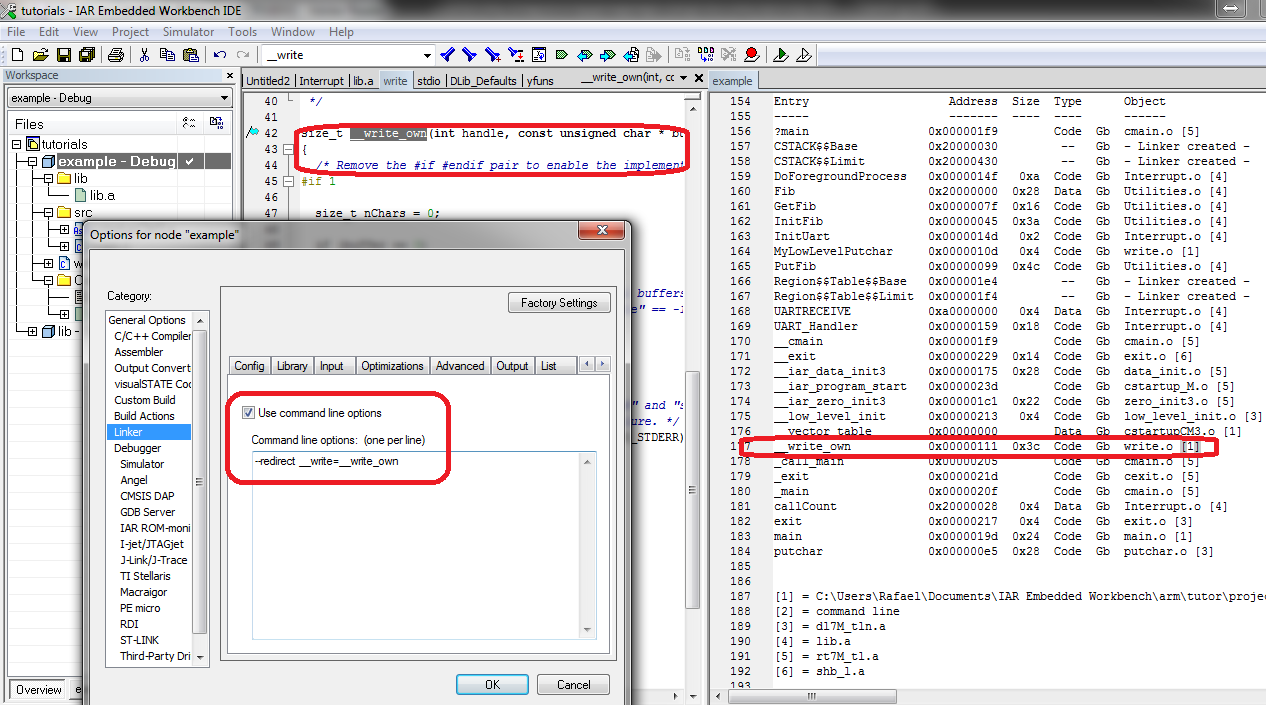Click the Factory Settings button
Viewport: 1266px width, 705px height.
point(559,303)
